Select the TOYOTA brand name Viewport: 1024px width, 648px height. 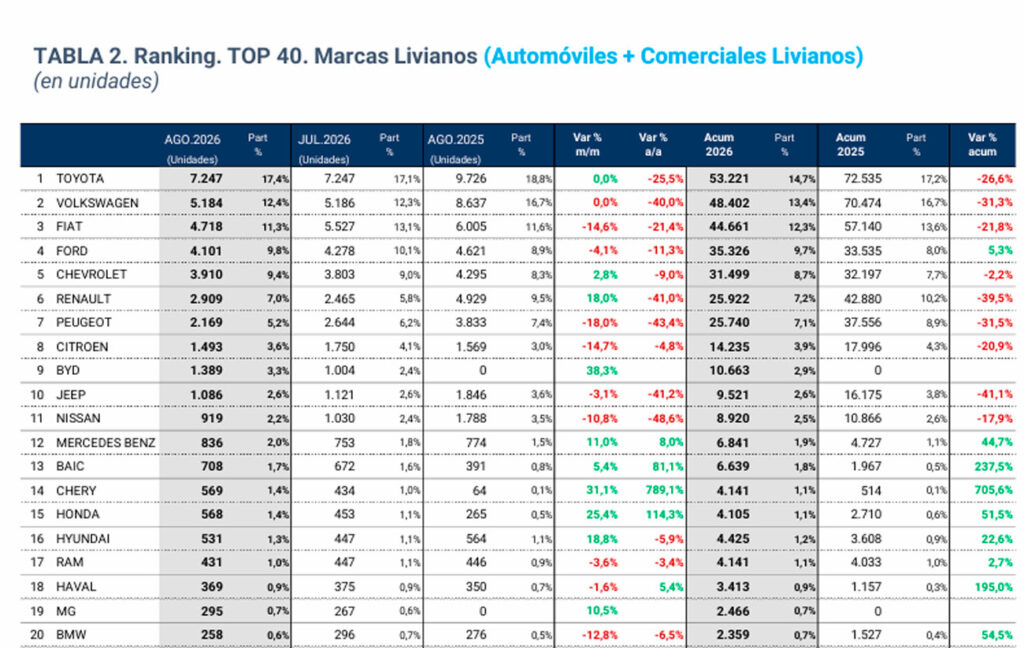(80, 178)
